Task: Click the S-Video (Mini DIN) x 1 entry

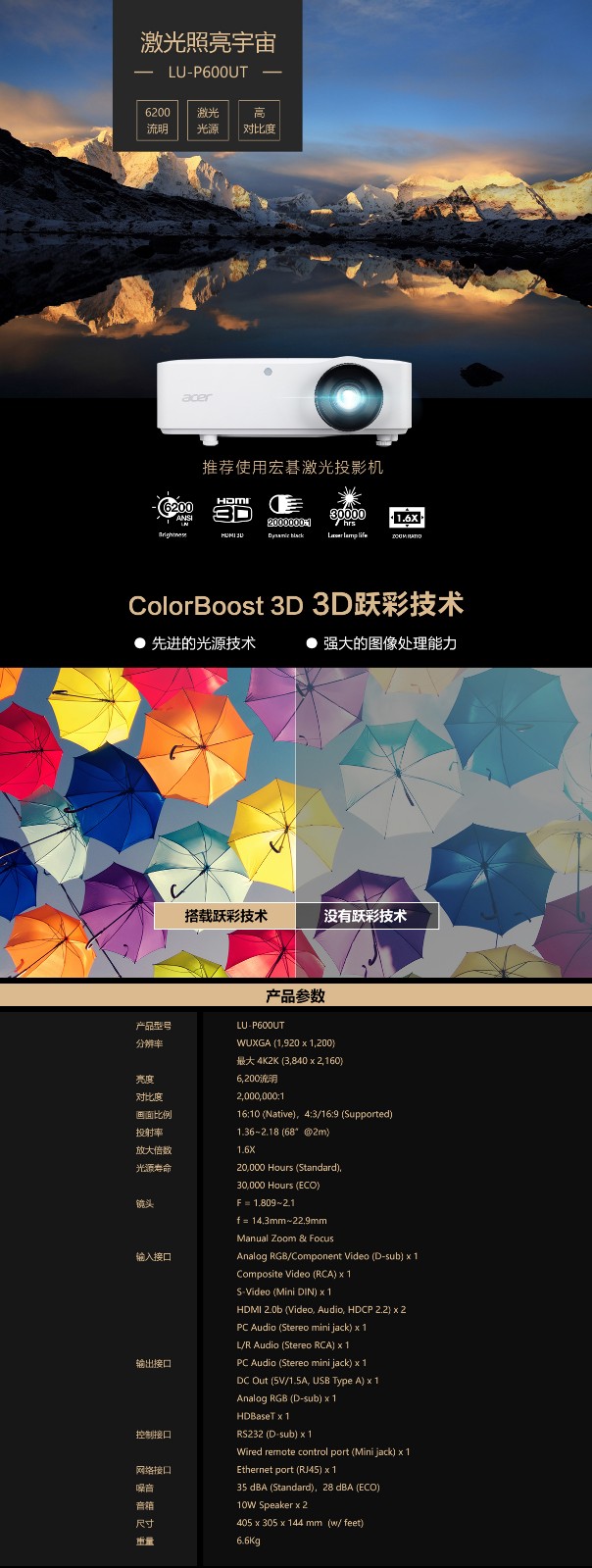Action: tap(284, 1291)
